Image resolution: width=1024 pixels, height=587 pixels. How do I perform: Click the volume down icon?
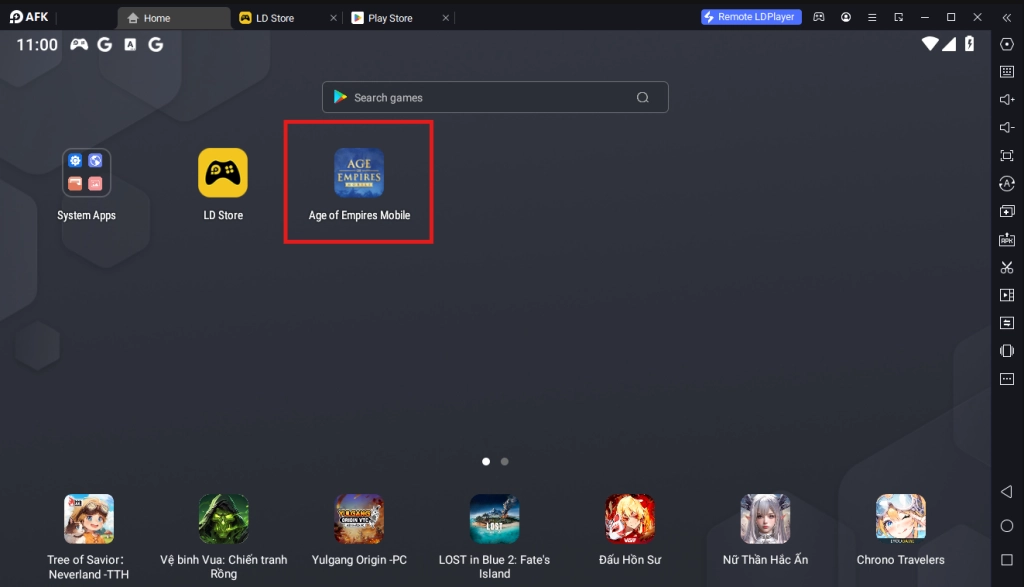point(1007,127)
